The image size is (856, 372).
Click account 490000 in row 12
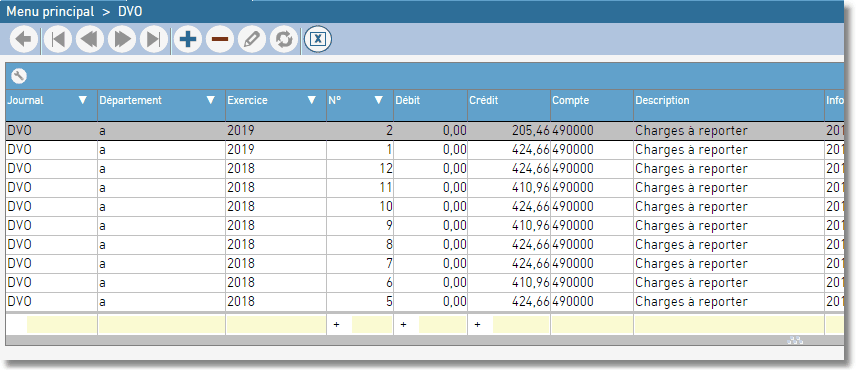coord(573,169)
